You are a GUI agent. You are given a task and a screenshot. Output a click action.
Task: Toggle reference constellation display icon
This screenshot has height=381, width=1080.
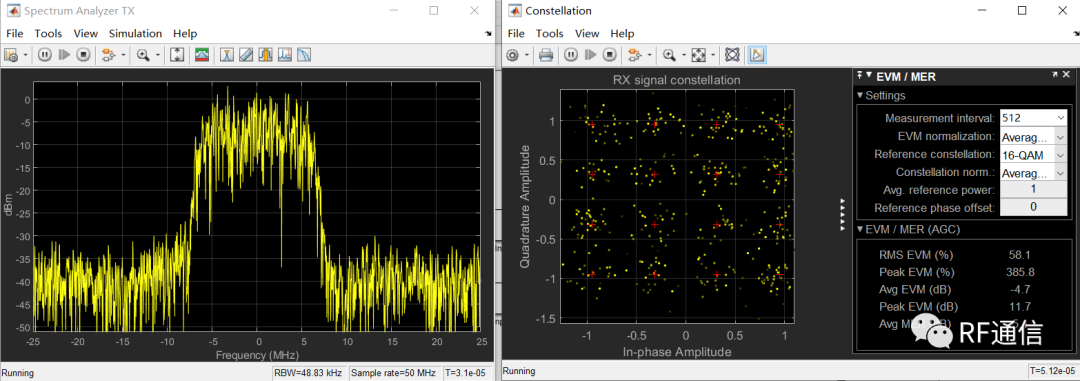pyautogui.click(x=733, y=55)
